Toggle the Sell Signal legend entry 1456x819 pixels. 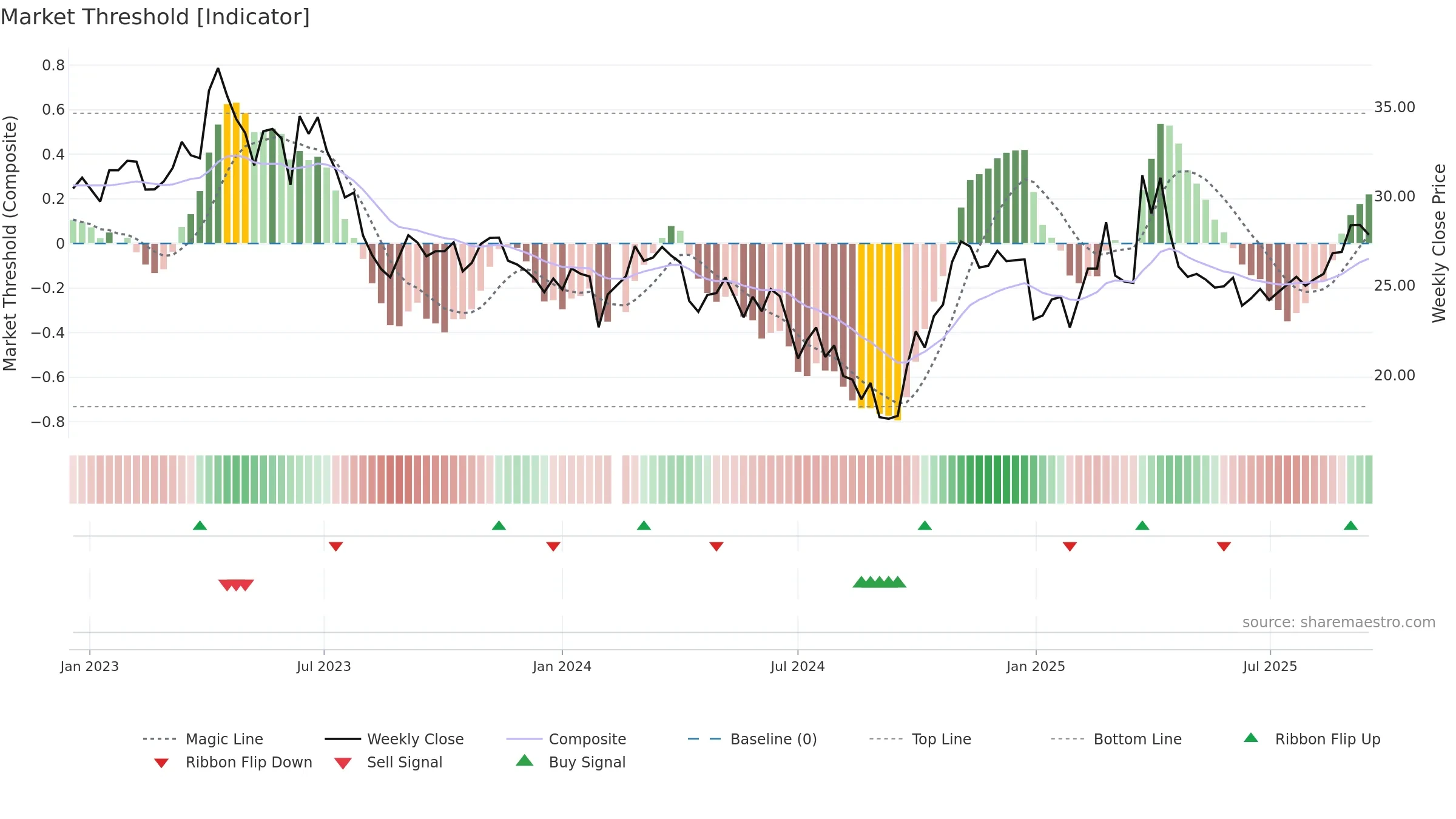click(388, 762)
